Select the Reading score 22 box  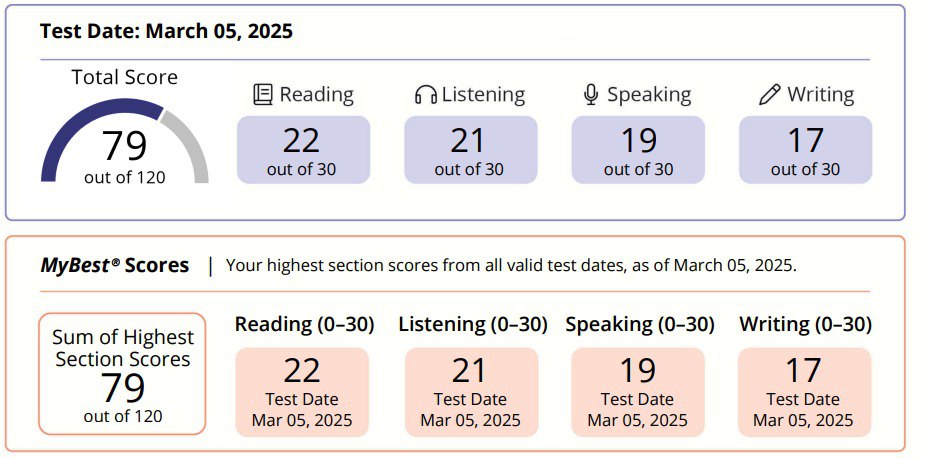pos(304,149)
